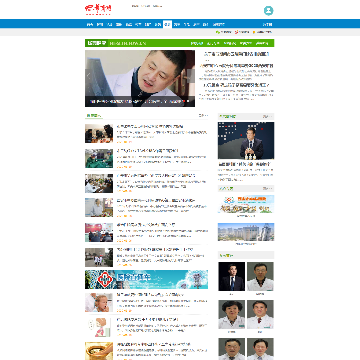
Task: Click the red carousel indicator dot
Action: tap(184, 101)
